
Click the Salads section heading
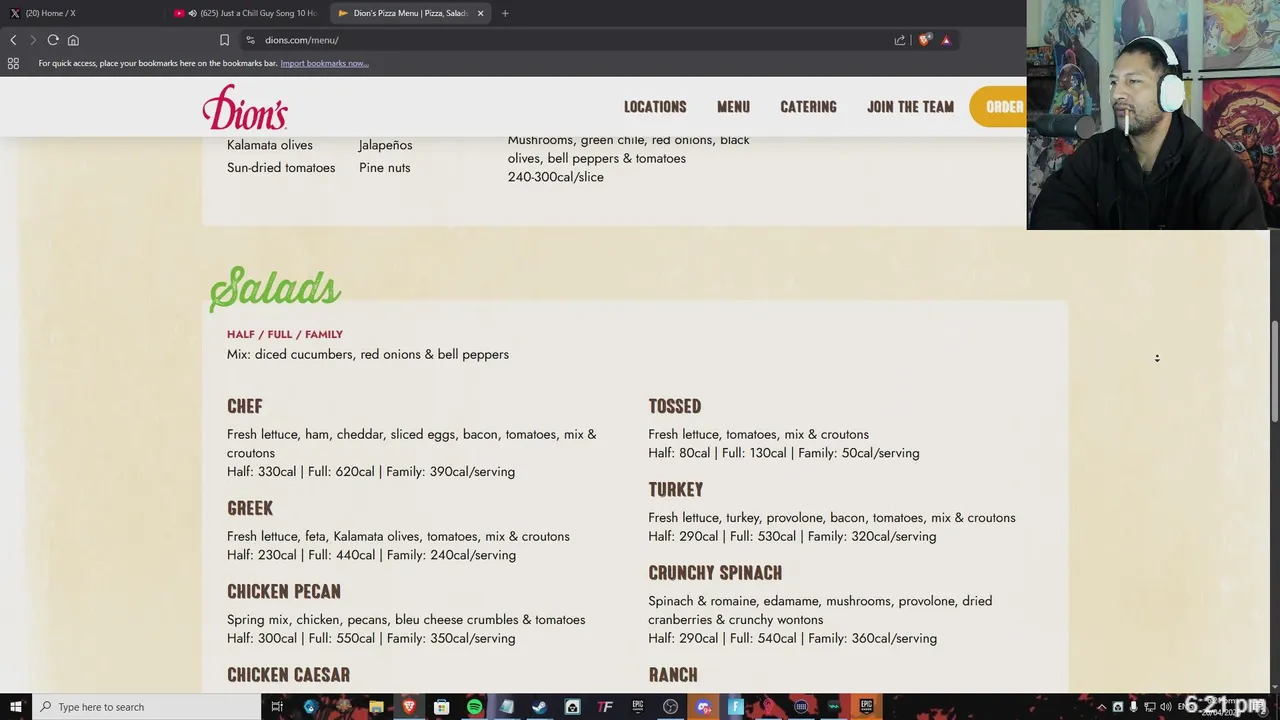[275, 288]
